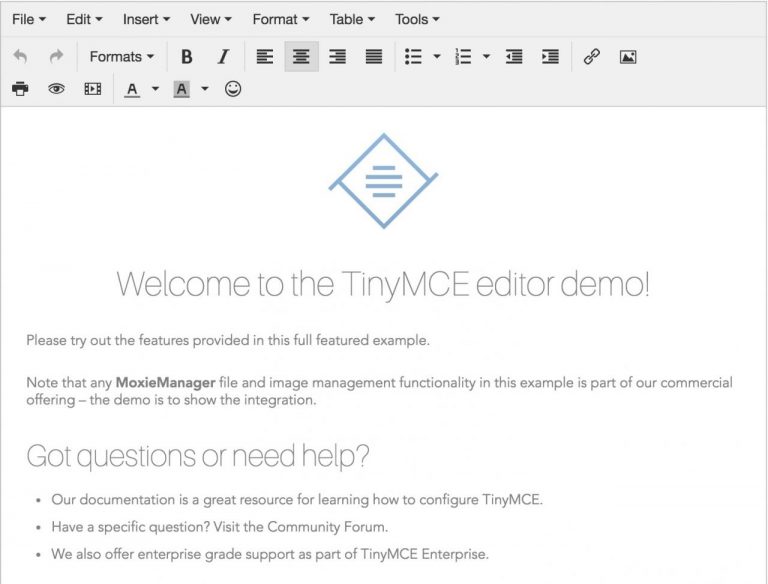This screenshot has height=584, width=768.
Task: Click the Undo arrow icon
Action: point(20,57)
